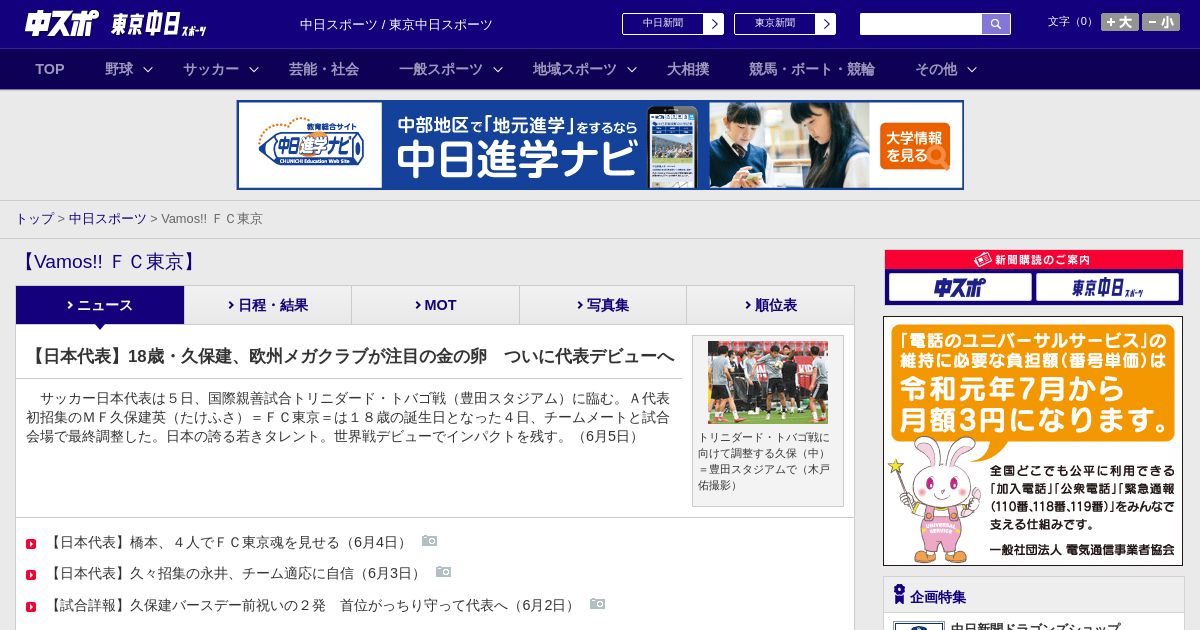Select the ニュース tab

[100, 305]
